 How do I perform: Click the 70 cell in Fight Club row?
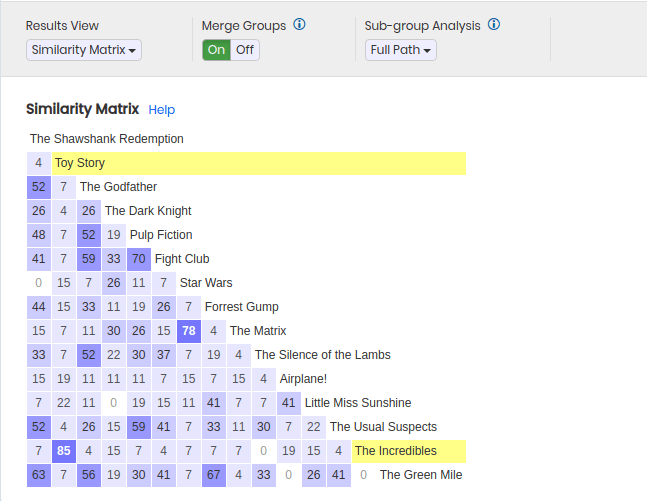[x=139, y=259]
